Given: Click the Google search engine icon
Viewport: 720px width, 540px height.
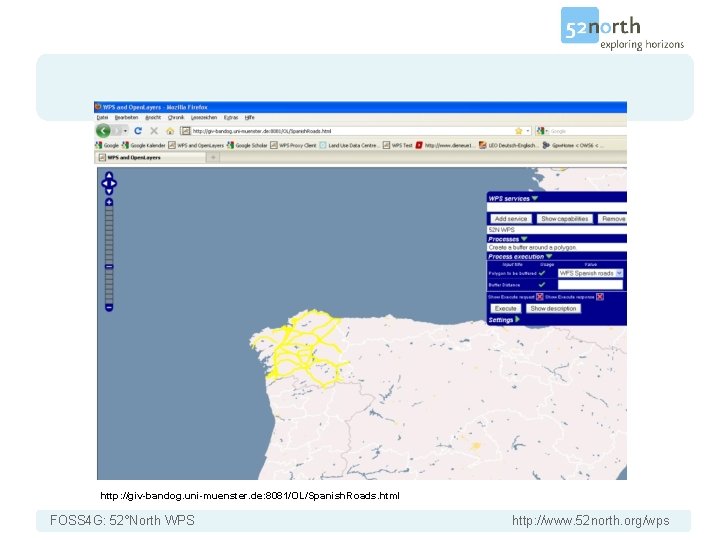Looking at the screenshot, I should [x=540, y=131].
